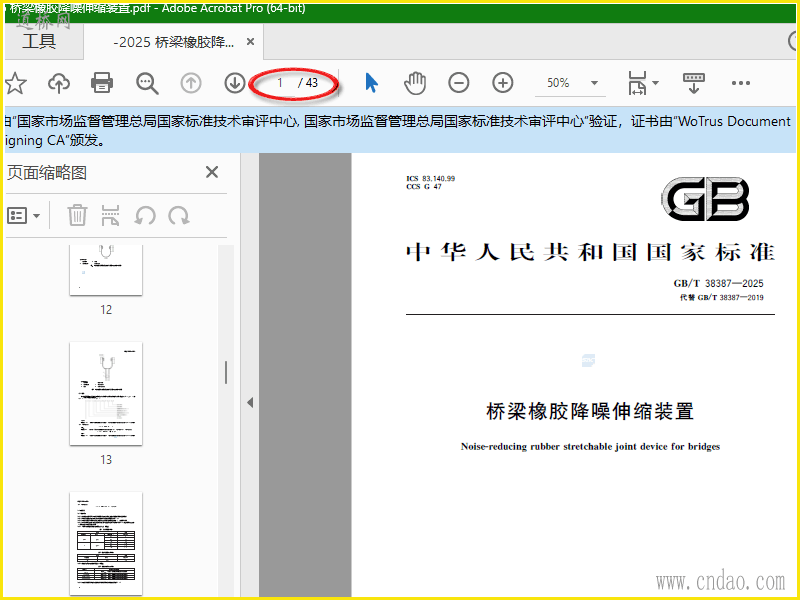Screen dimensions: 800x600
Task: Select the thumbnail with tables below 13
Action: point(106,543)
